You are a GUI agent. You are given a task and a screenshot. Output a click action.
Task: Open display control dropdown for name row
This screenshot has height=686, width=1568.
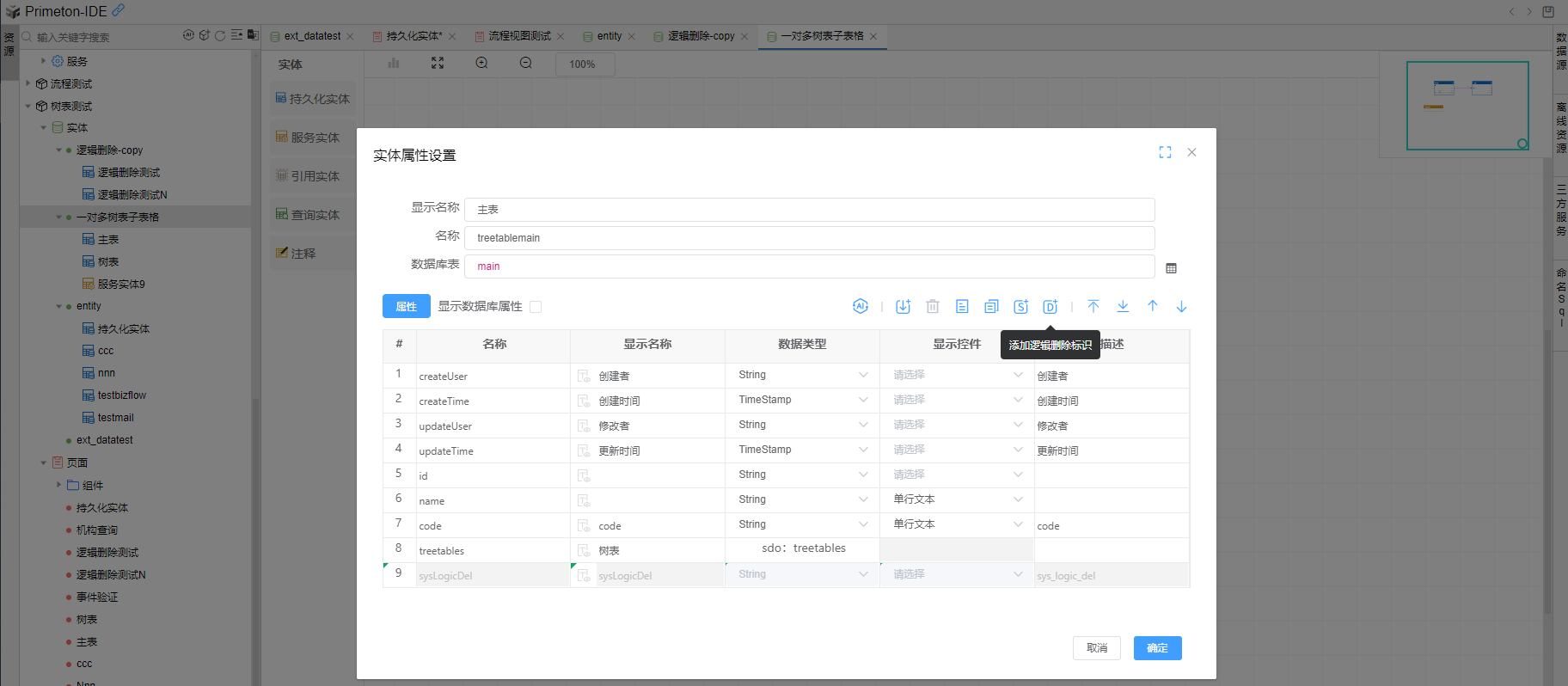click(1018, 499)
